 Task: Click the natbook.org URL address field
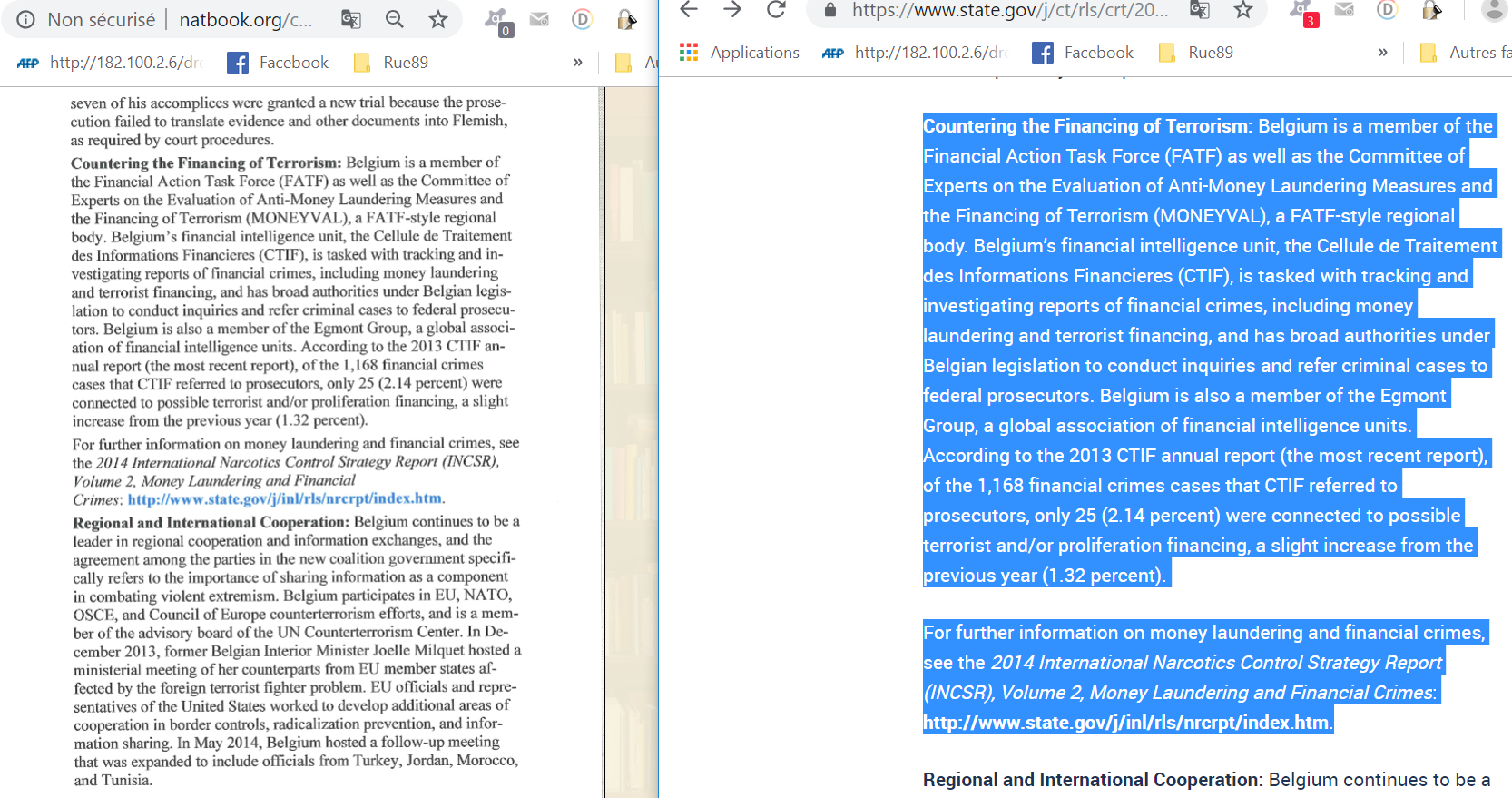[245, 19]
